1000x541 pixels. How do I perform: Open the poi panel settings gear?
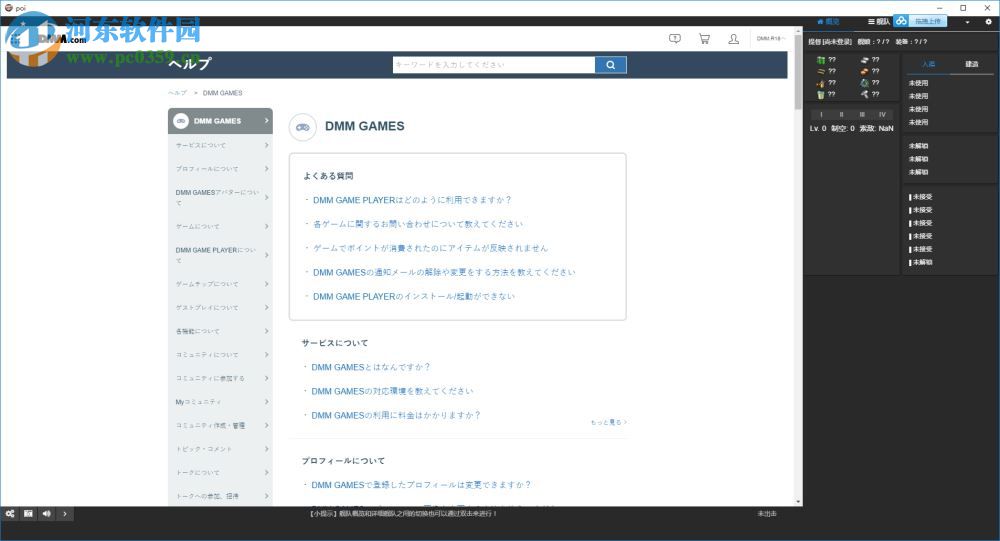(x=989, y=22)
